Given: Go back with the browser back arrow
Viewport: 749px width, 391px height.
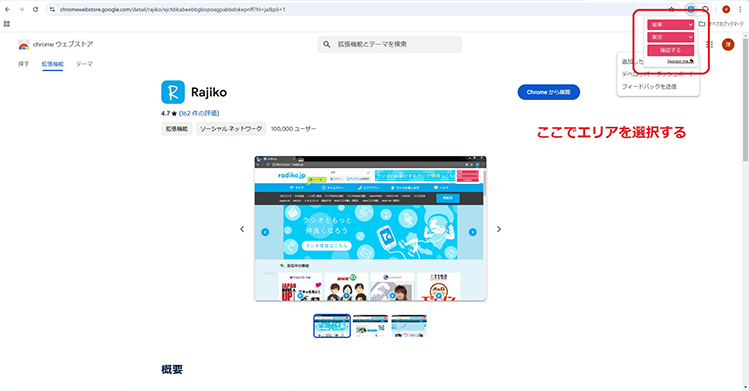Looking at the screenshot, I should coord(7,9).
